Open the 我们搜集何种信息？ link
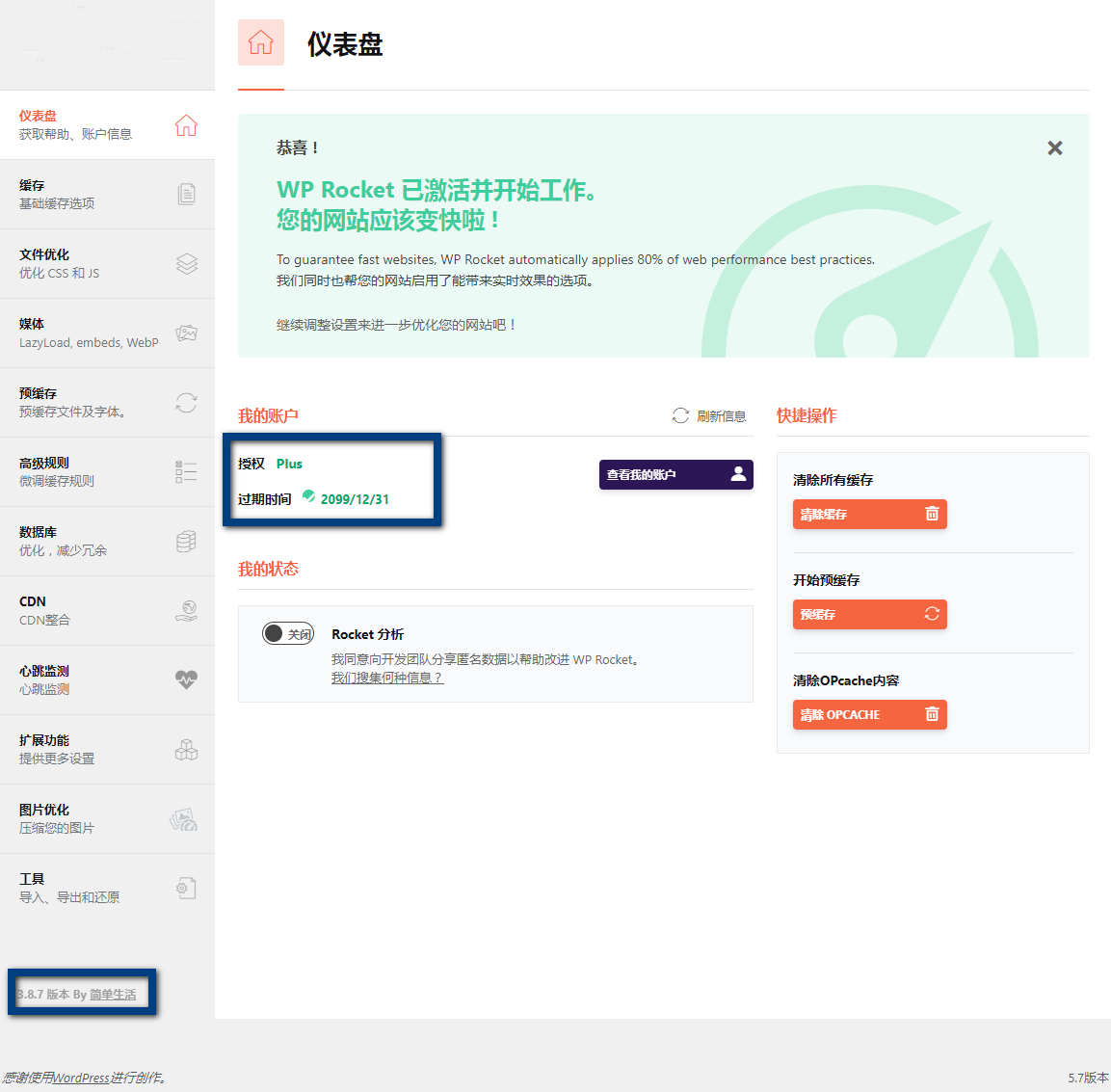Viewport: 1111px width, 1092px height. click(x=386, y=678)
